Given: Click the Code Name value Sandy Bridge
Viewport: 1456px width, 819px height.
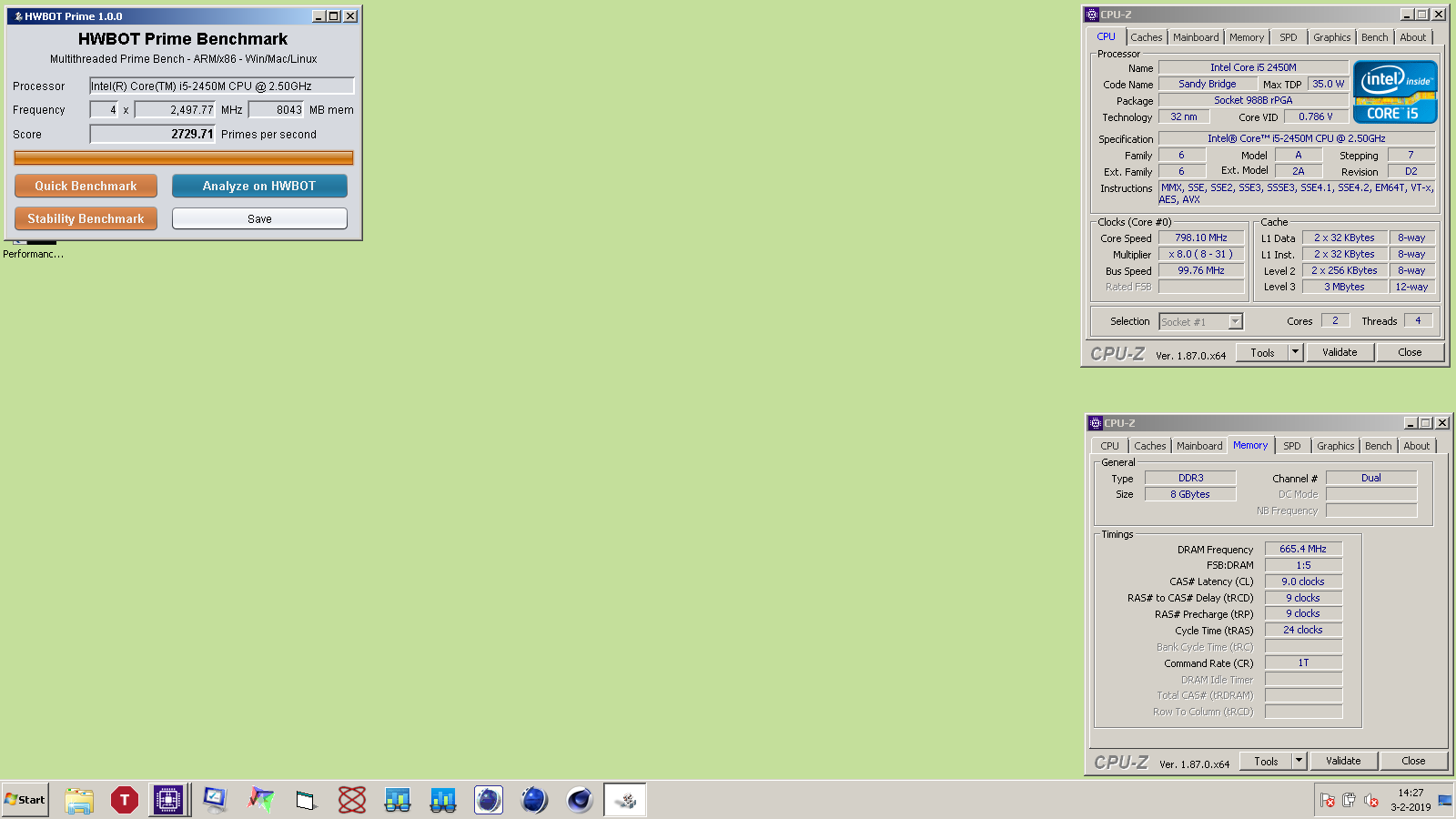Looking at the screenshot, I should 1208,84.
